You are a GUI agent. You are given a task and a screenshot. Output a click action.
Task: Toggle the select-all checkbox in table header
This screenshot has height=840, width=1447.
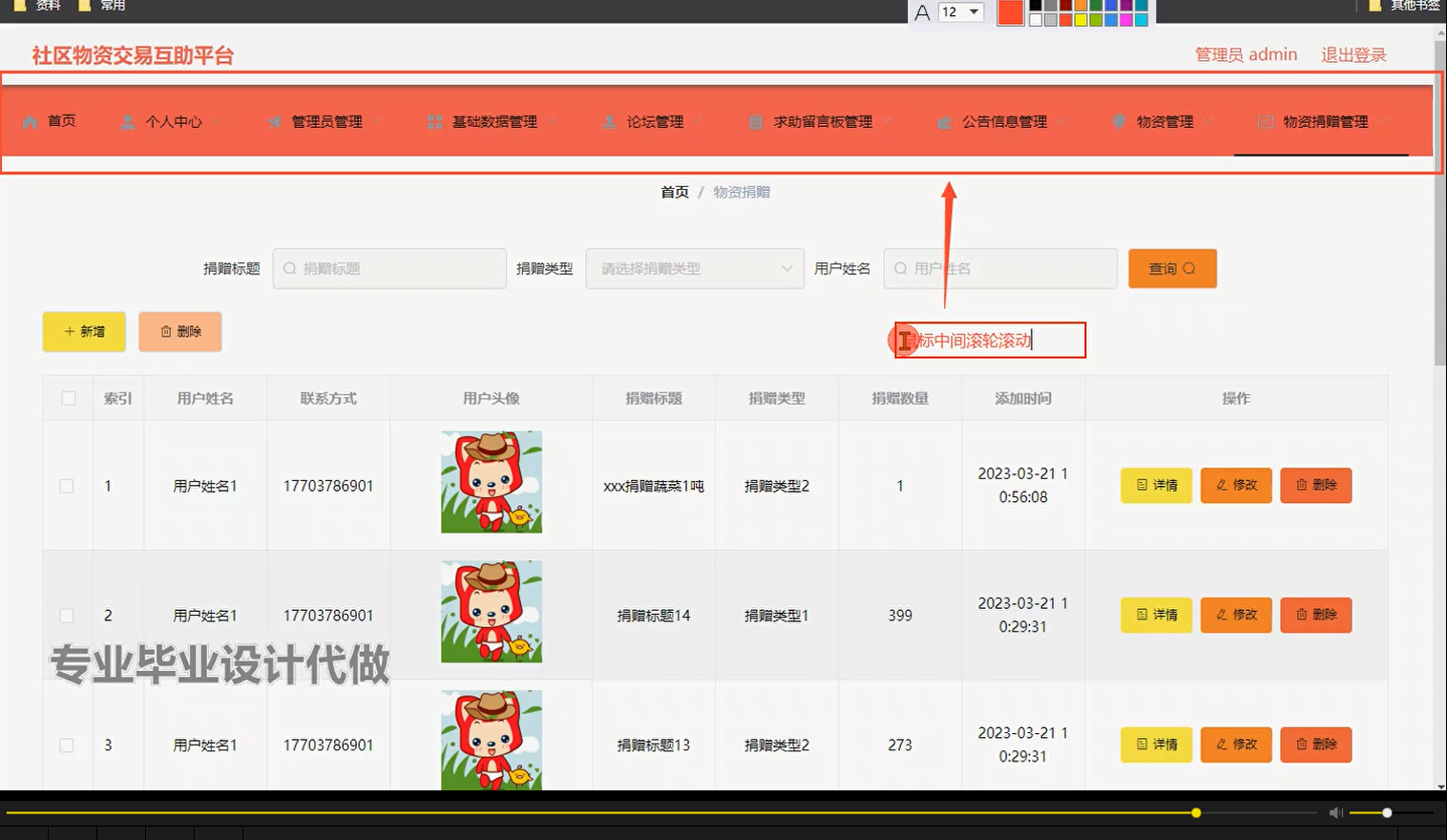(67, 398)
